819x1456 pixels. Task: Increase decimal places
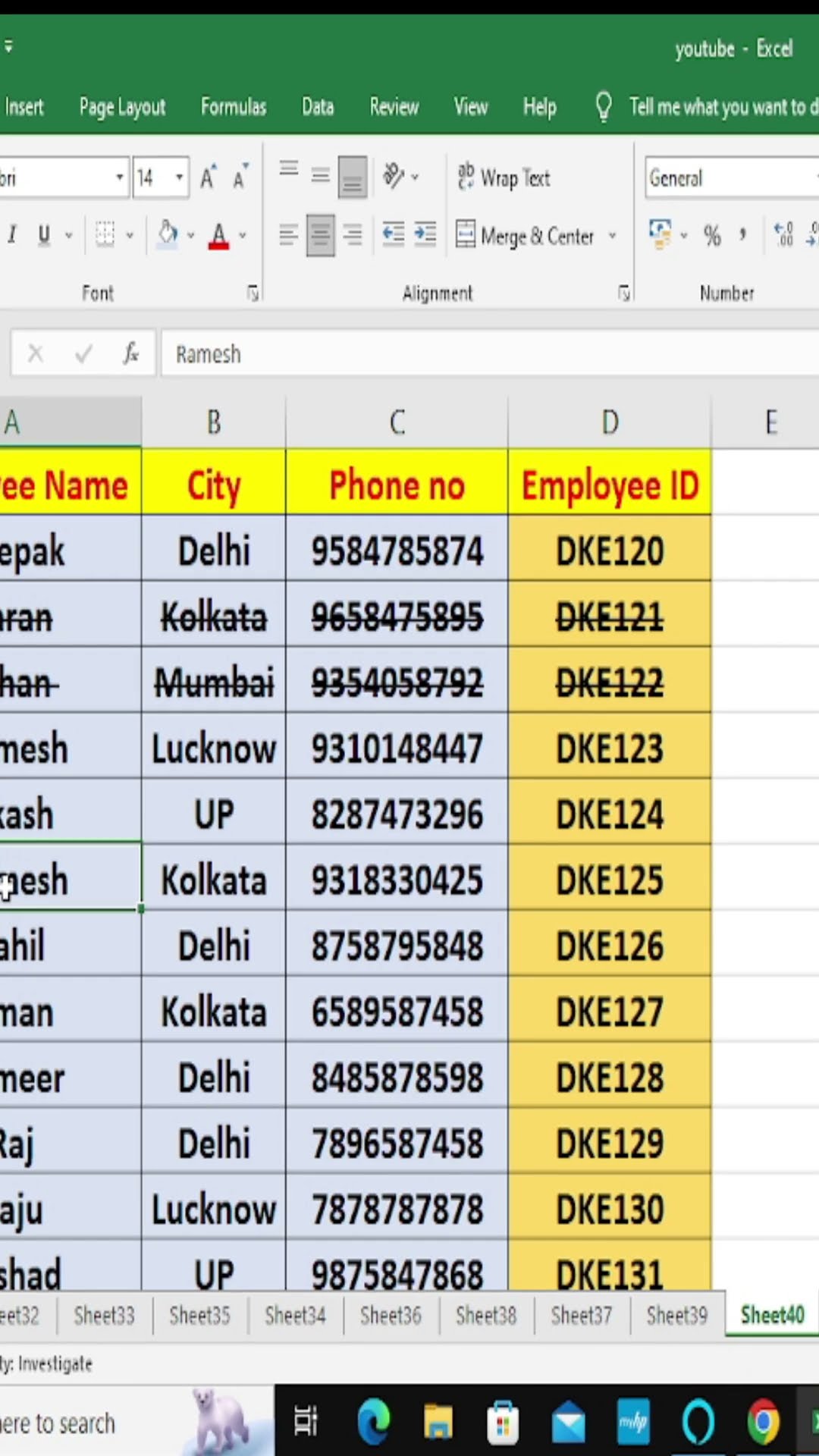[x=783, y=235]
